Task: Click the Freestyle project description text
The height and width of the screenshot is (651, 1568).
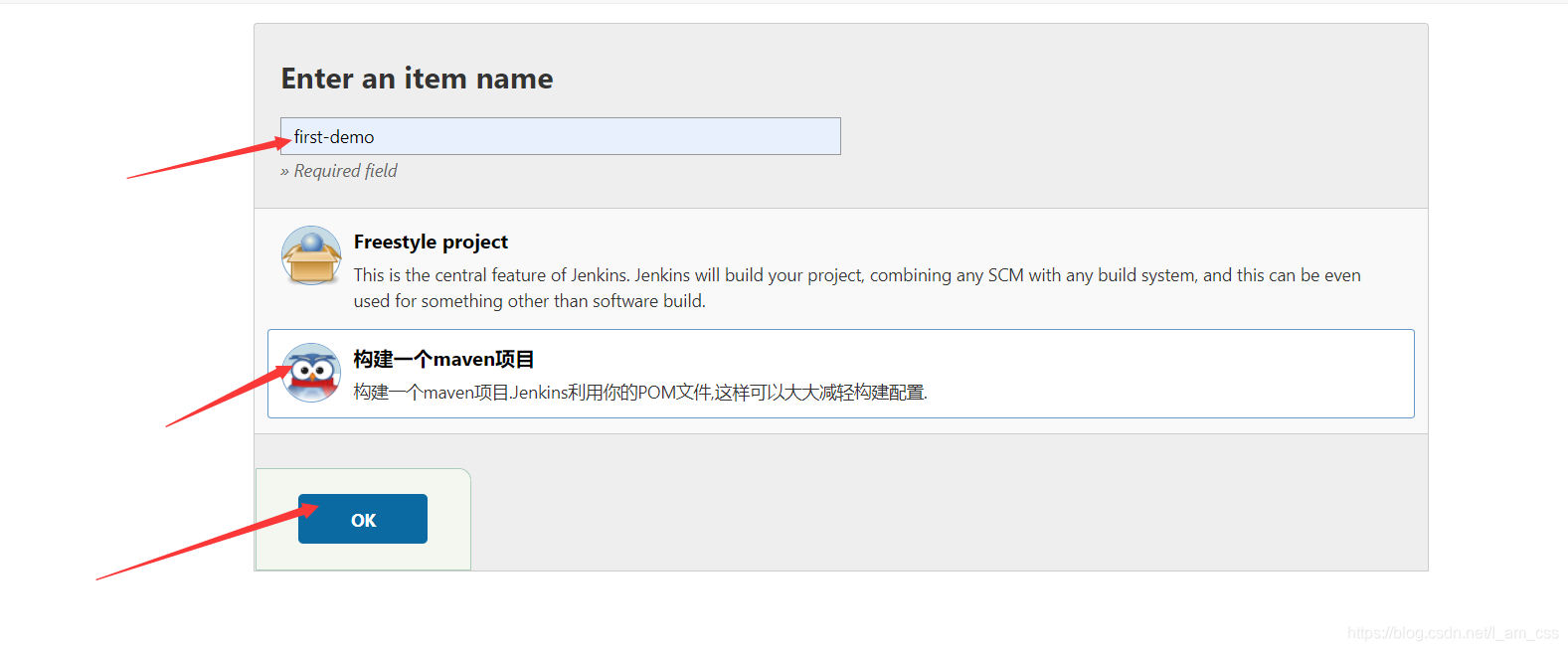Action: (857, 288)
